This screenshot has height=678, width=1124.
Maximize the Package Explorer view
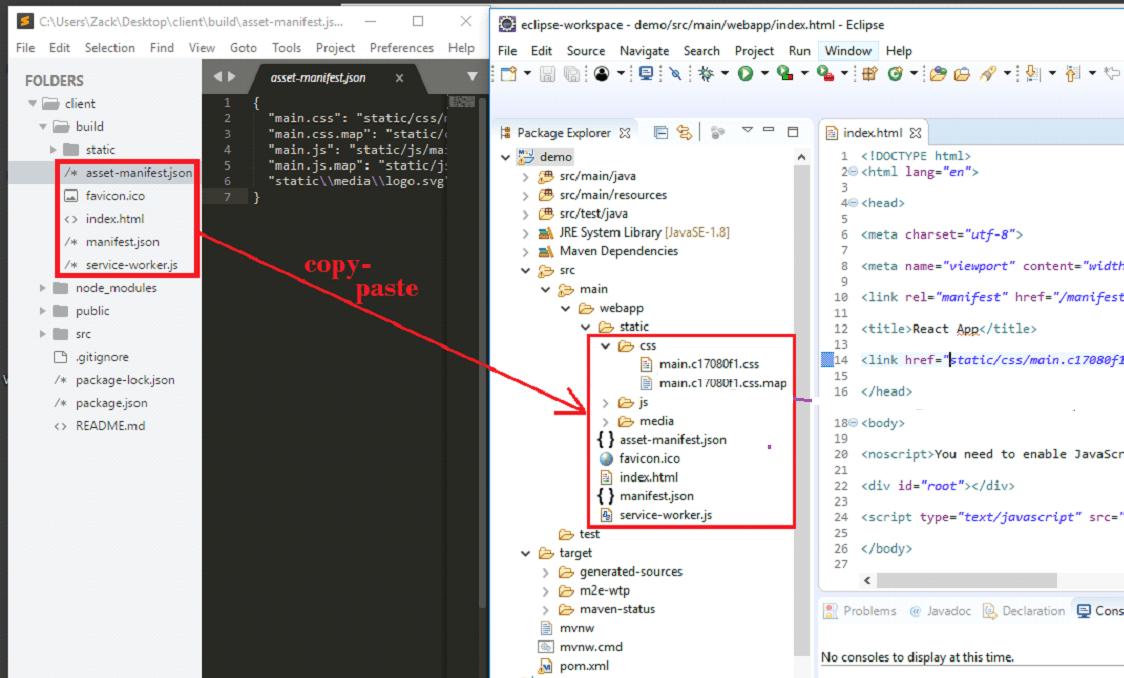coord(793,132)
